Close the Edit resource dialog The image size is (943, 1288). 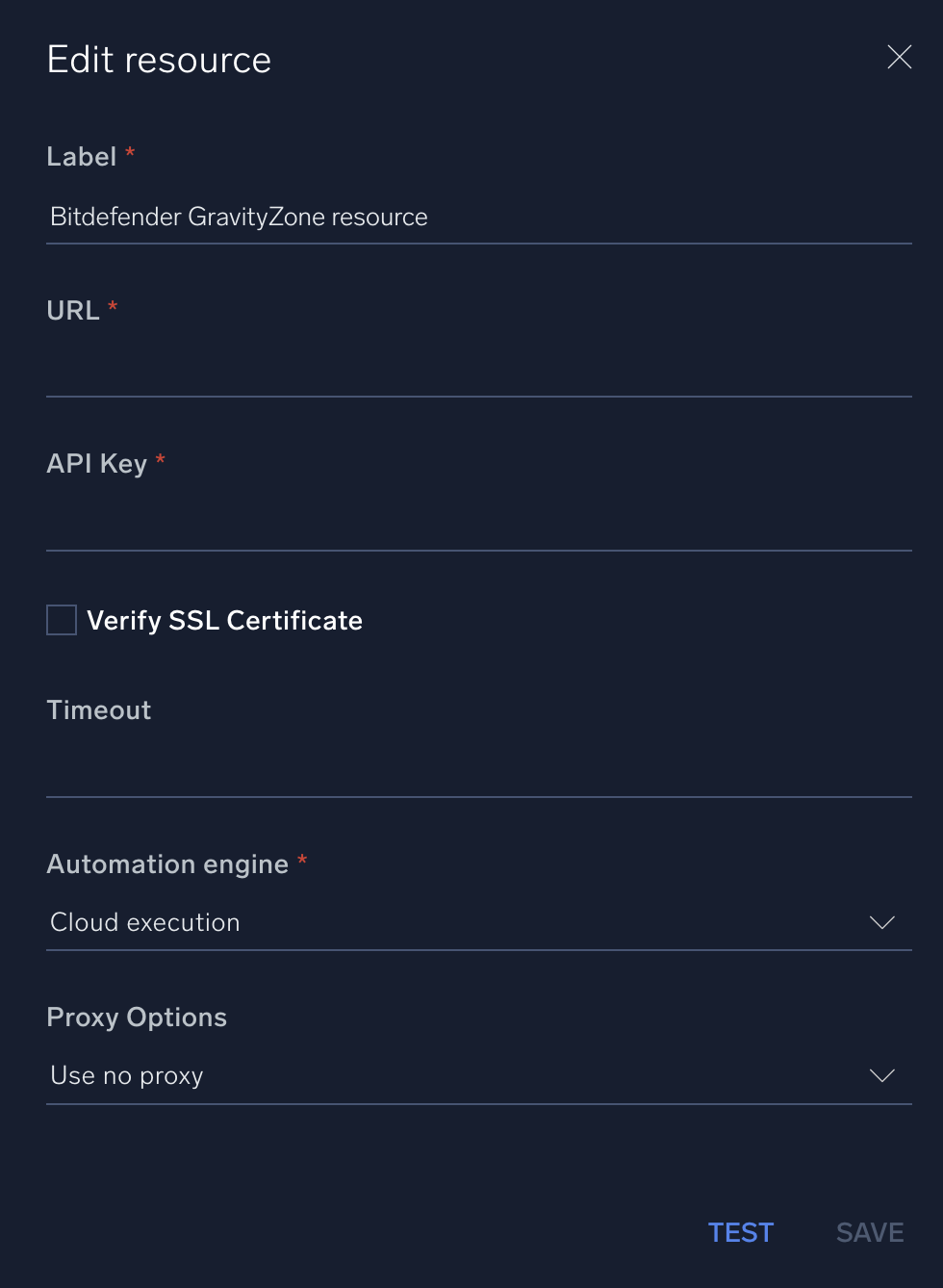899,57
